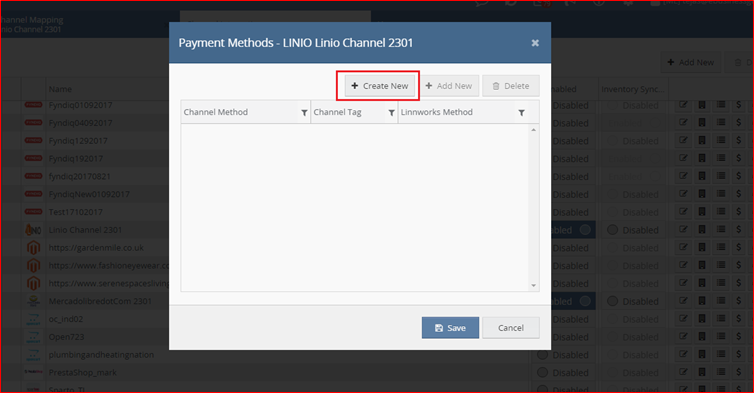Cancel the Payment Methods dialog
The width and height of the screenshot is (754, 393).
511,328
